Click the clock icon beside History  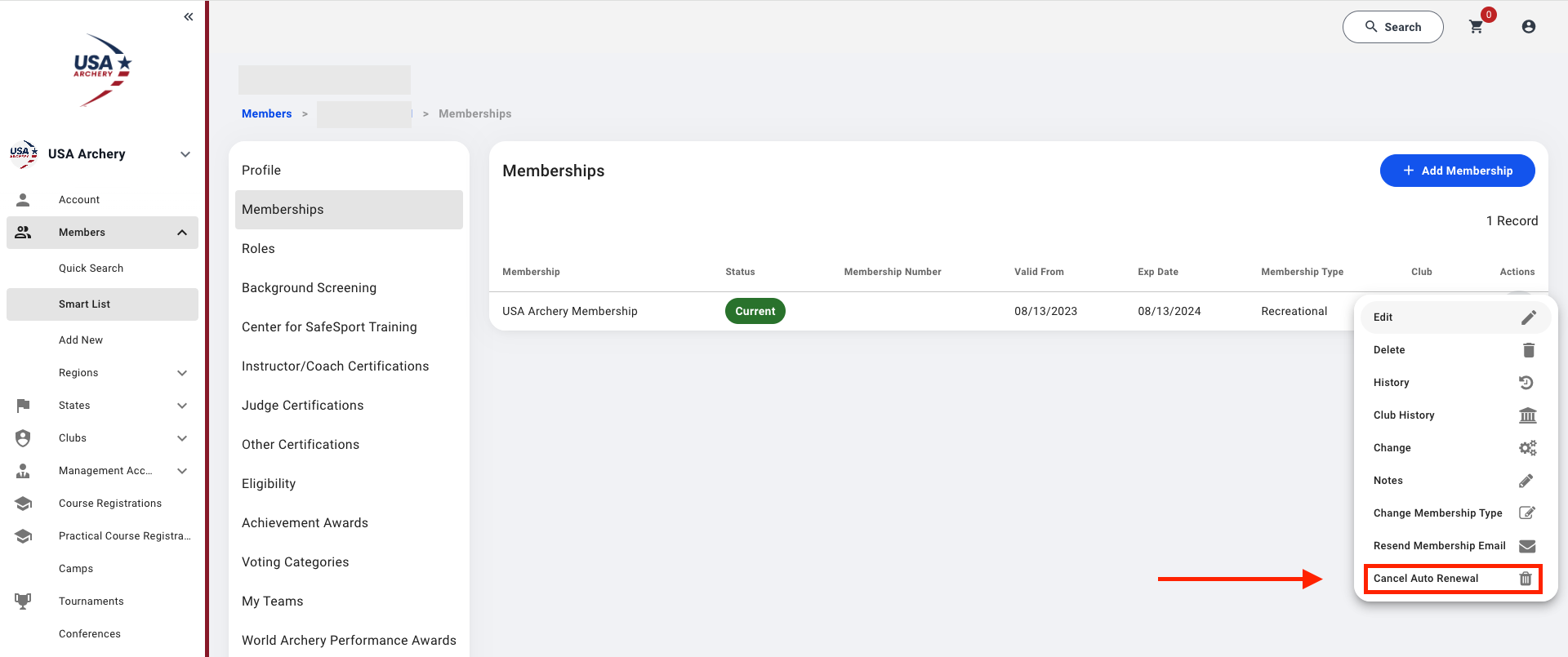pos(1526,383)
